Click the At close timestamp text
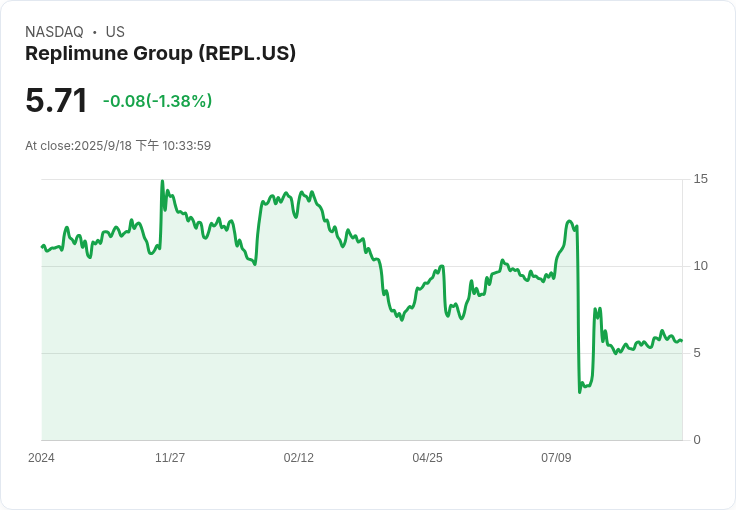The image size is (736, 510). point(118,146)
